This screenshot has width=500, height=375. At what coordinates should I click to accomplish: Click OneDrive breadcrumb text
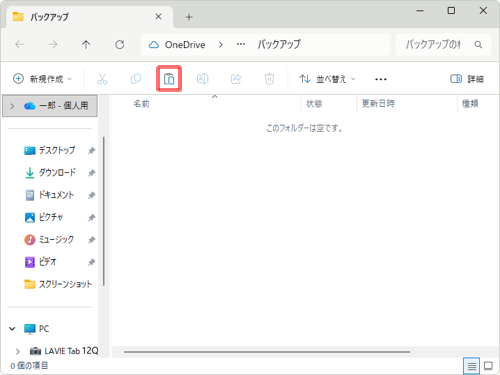tap(185, 45)
